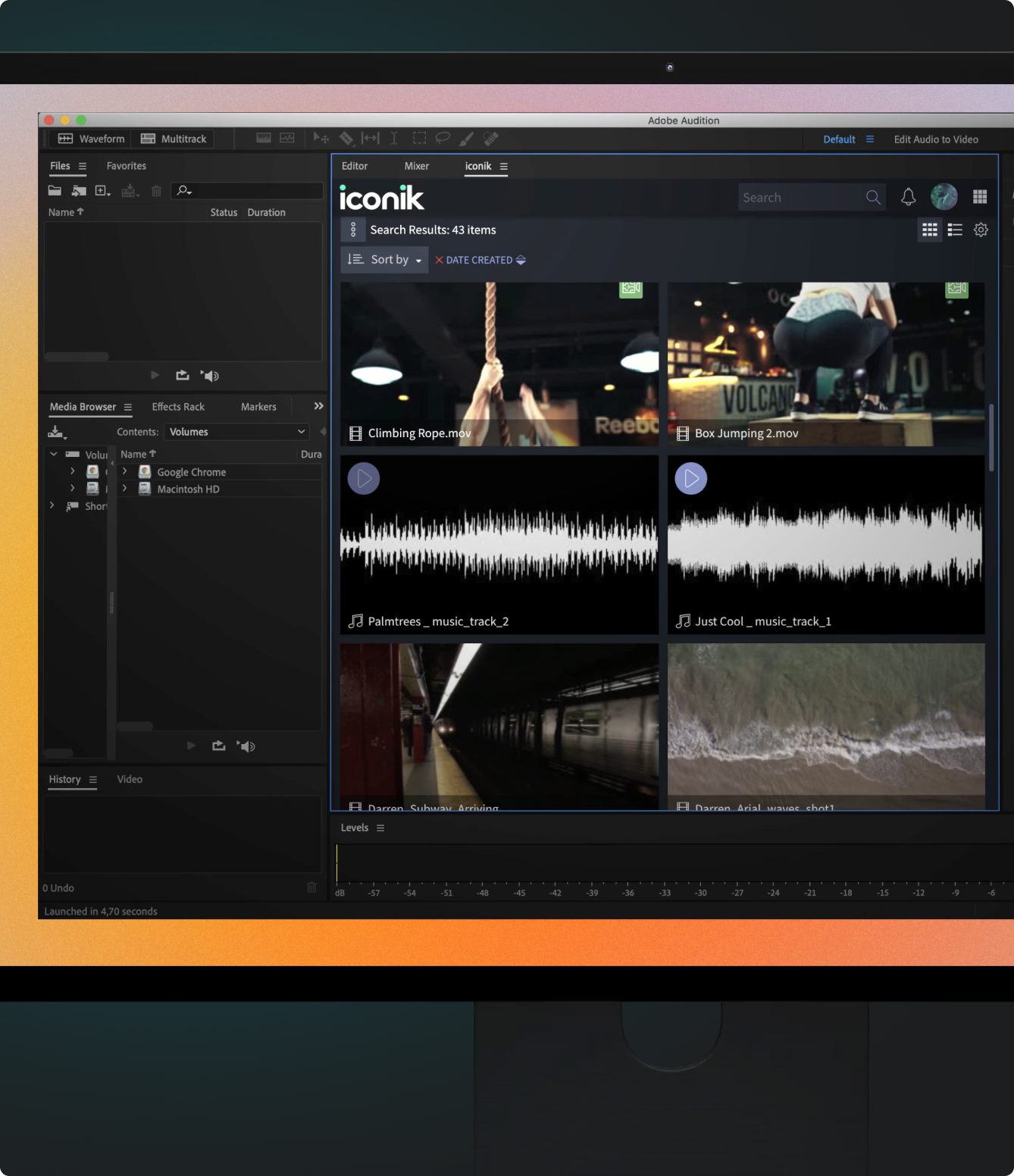Open the Effects Rack tab
Screen dimensions: 1014x1176
coord(178,407)
